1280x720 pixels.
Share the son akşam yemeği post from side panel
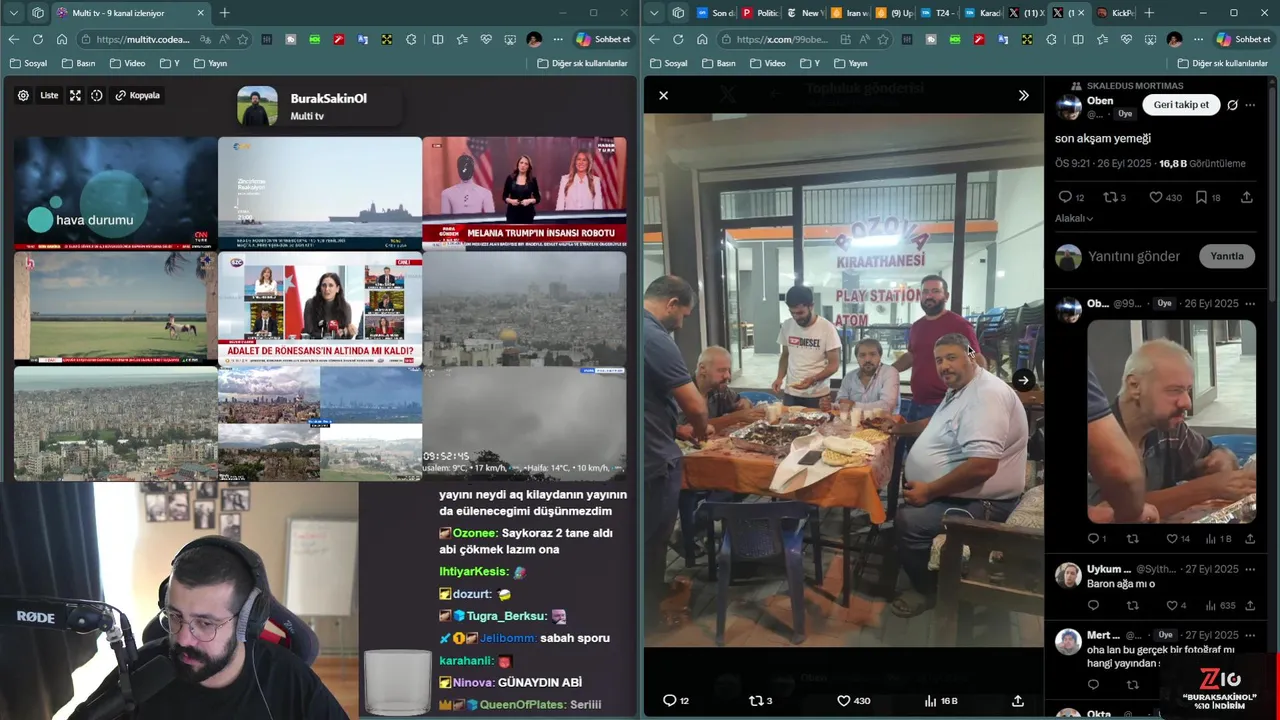1246,197
